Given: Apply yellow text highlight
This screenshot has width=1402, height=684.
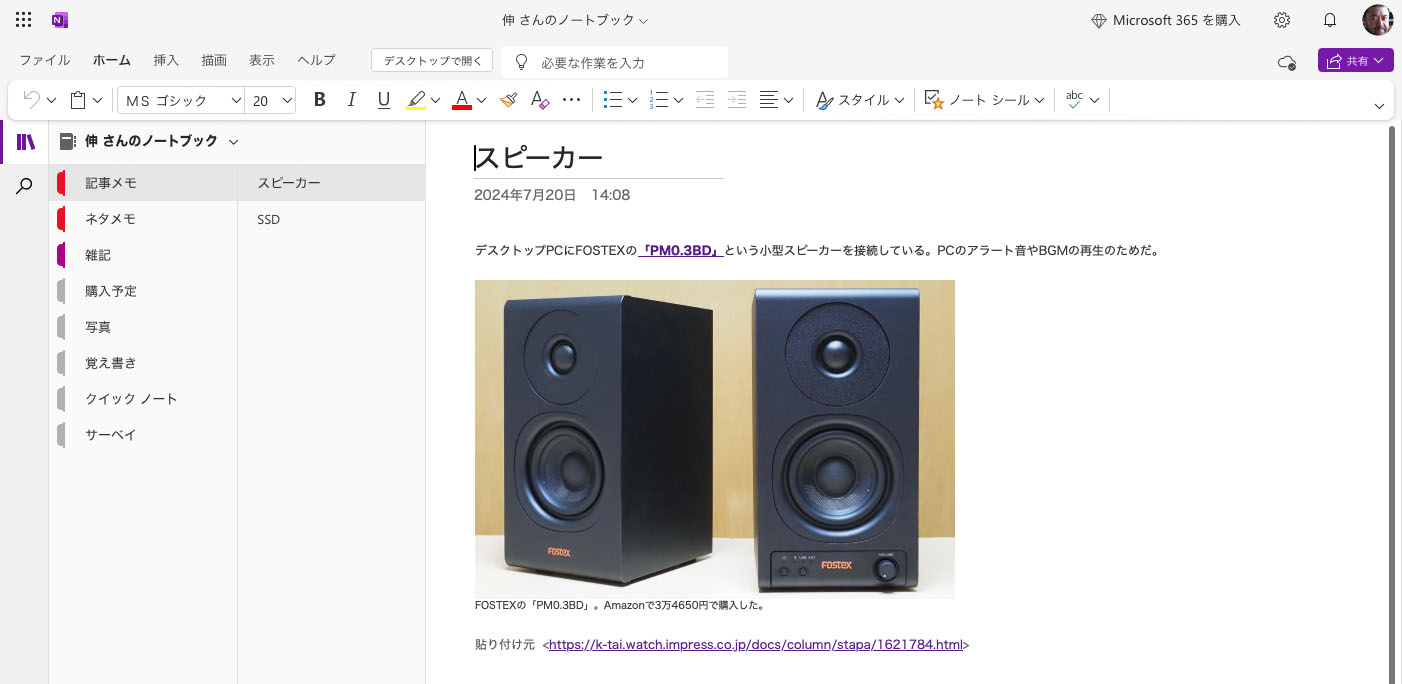Looking at the screenshot, I should pos(417,99).
